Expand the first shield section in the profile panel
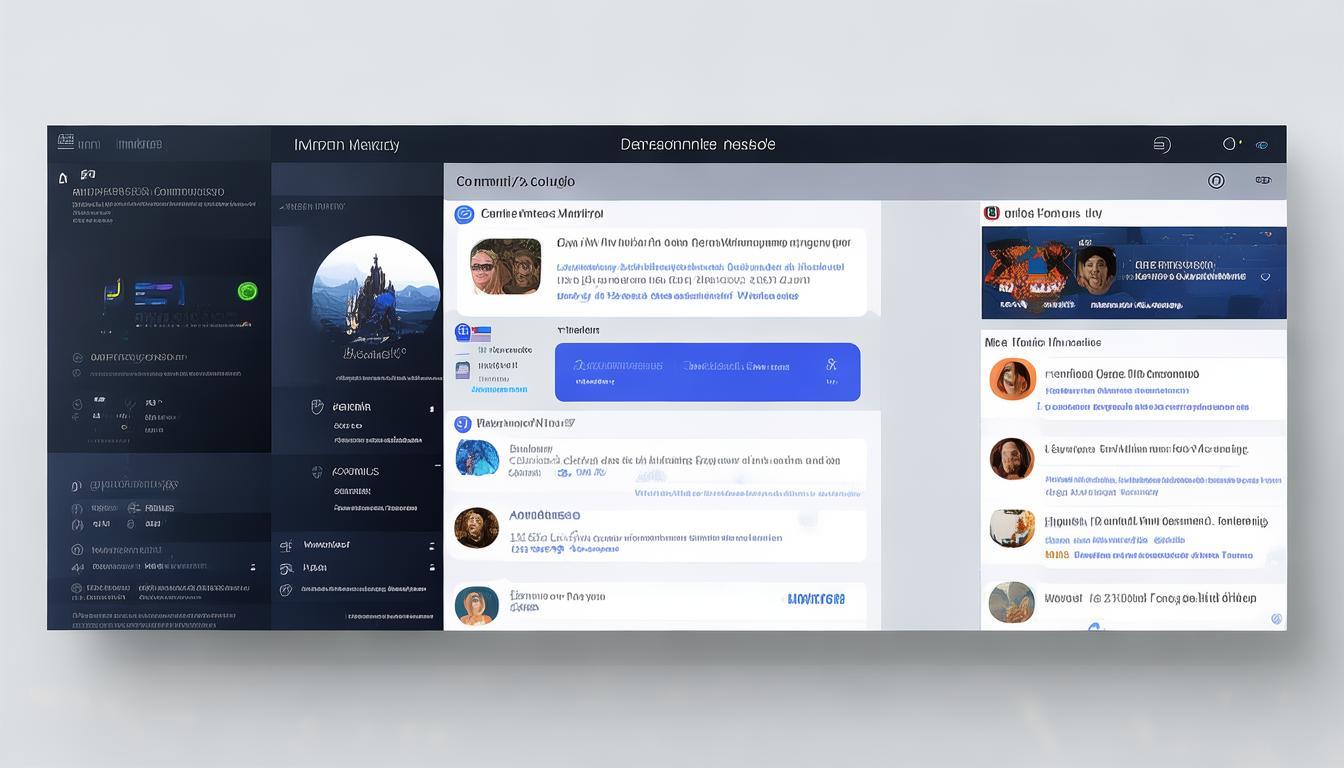 [433, 407]
